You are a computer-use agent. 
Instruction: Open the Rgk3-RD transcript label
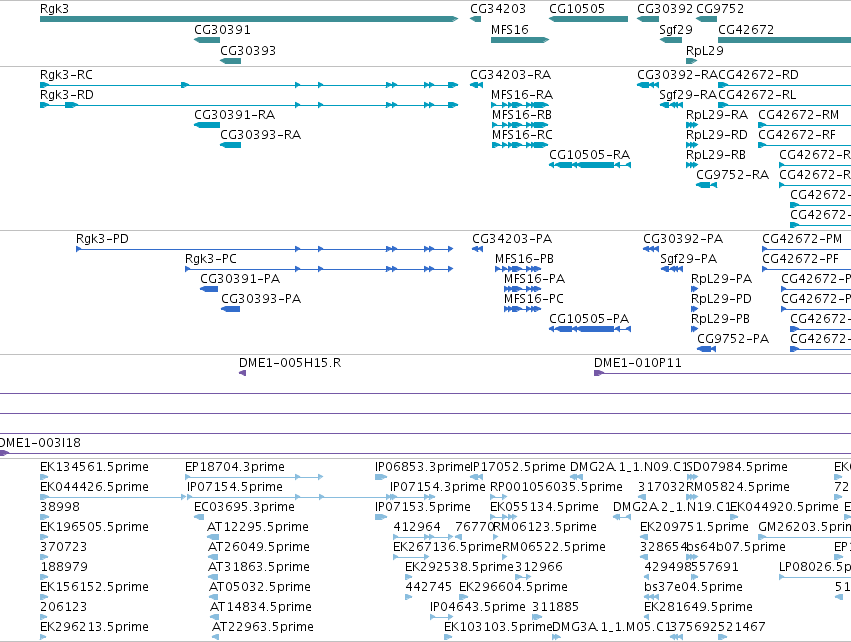tap(67, 95)
